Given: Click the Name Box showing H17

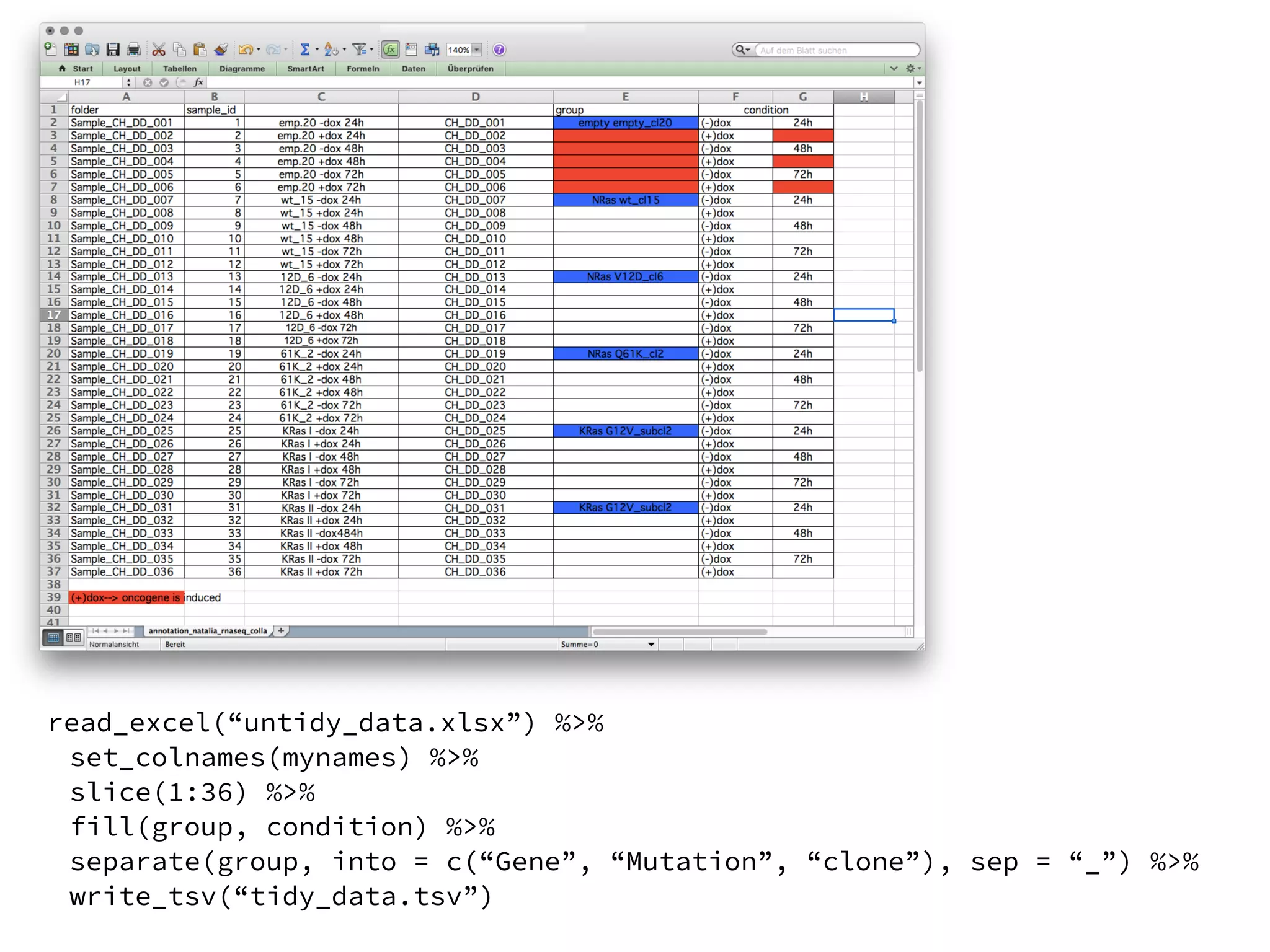Looking at the screenshot, I should pos(82,82).
